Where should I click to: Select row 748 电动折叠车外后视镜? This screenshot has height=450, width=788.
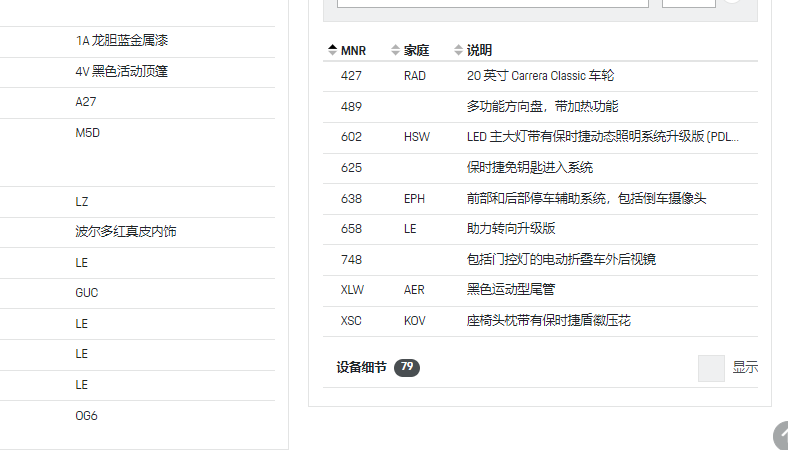coord(540,260)
